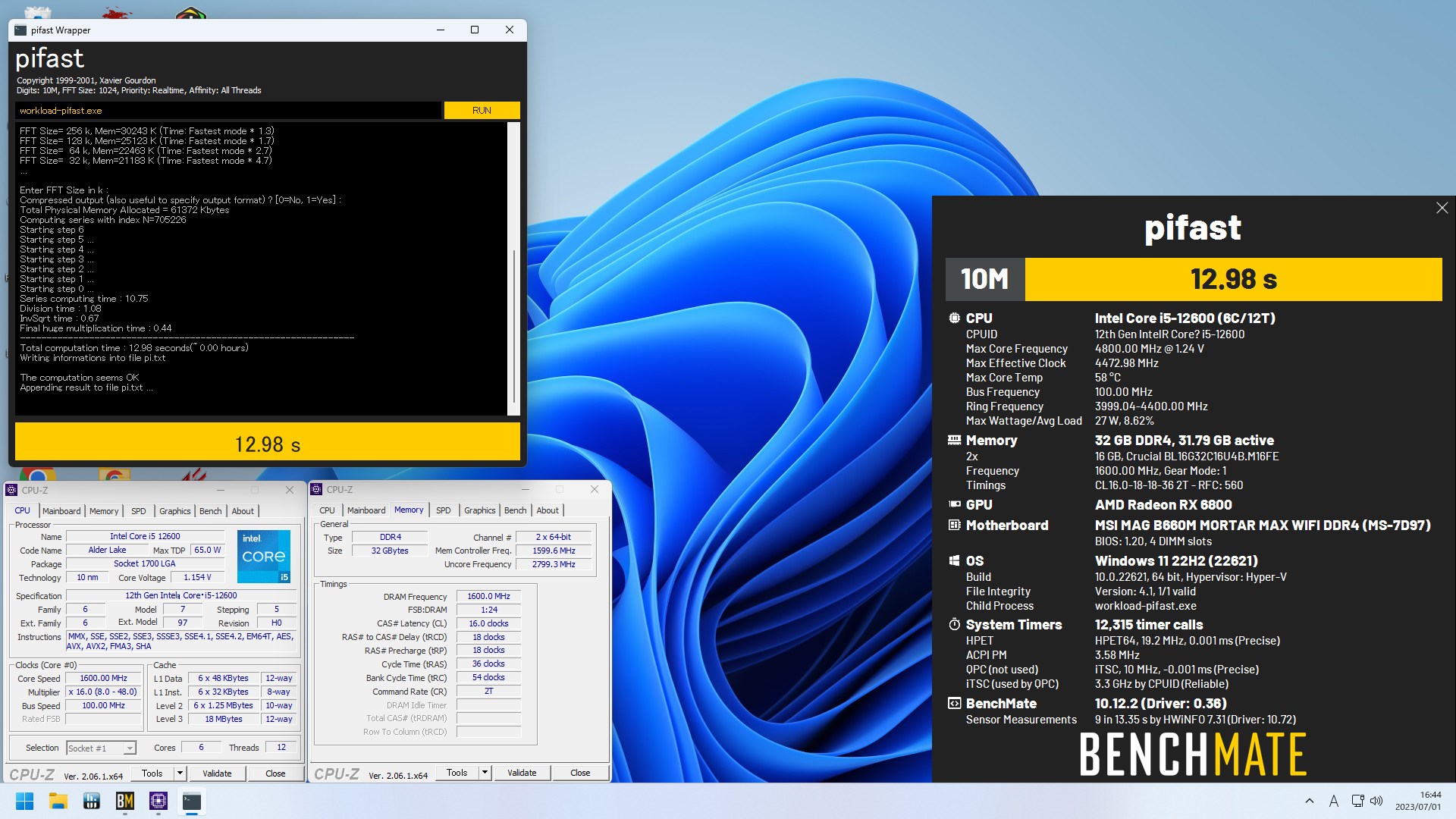
Task: Click the volume tray icon
Action: 1376,801
